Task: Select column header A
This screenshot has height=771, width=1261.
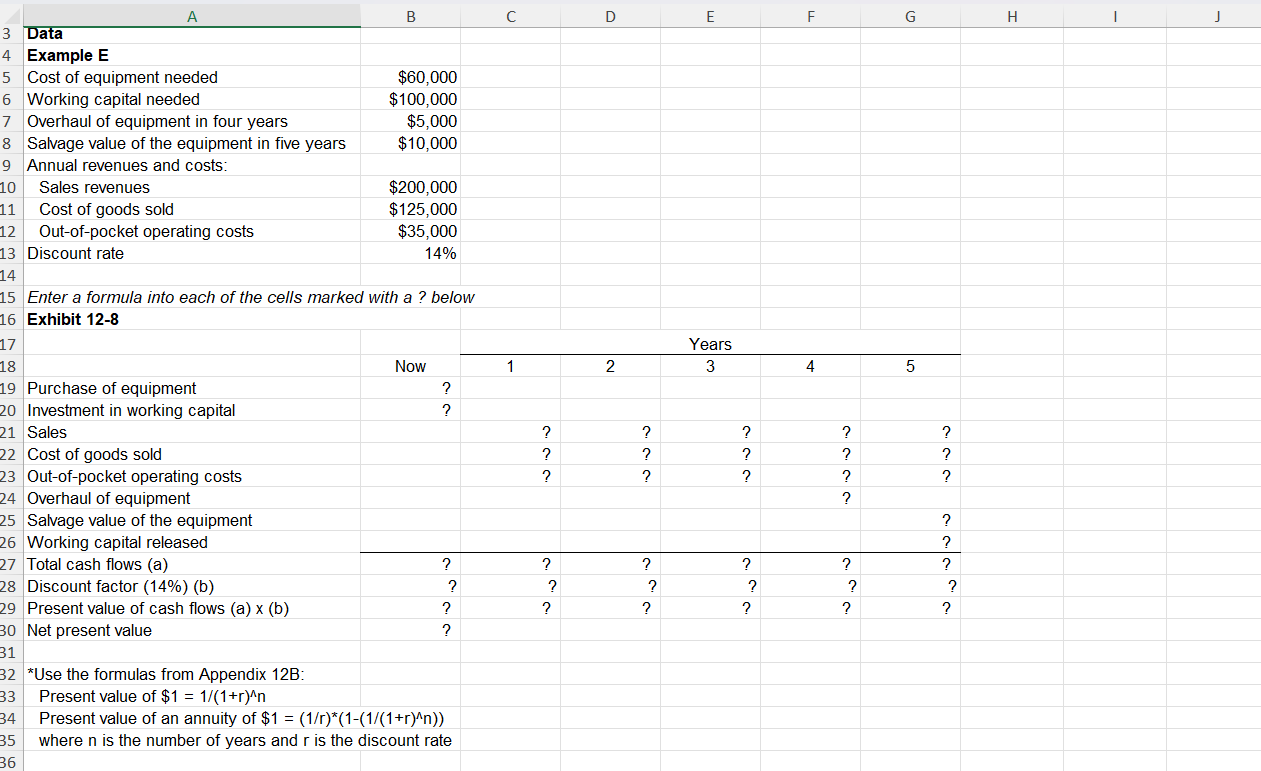Action: [192, 16]
